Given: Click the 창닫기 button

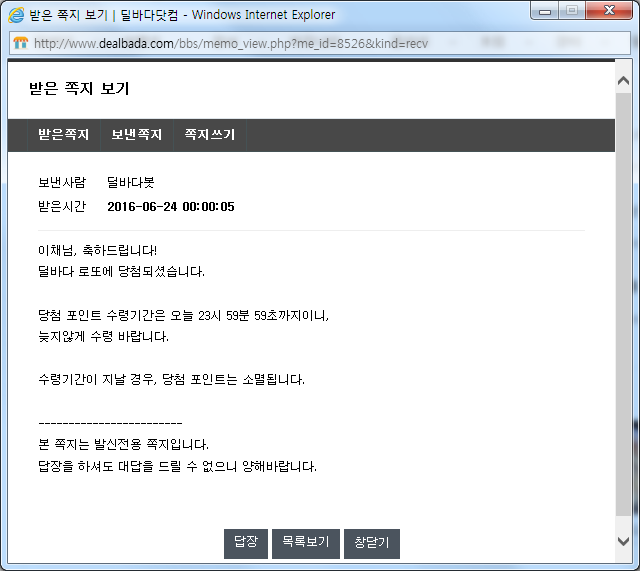Looking at the screenshot, I should point(372,542).
